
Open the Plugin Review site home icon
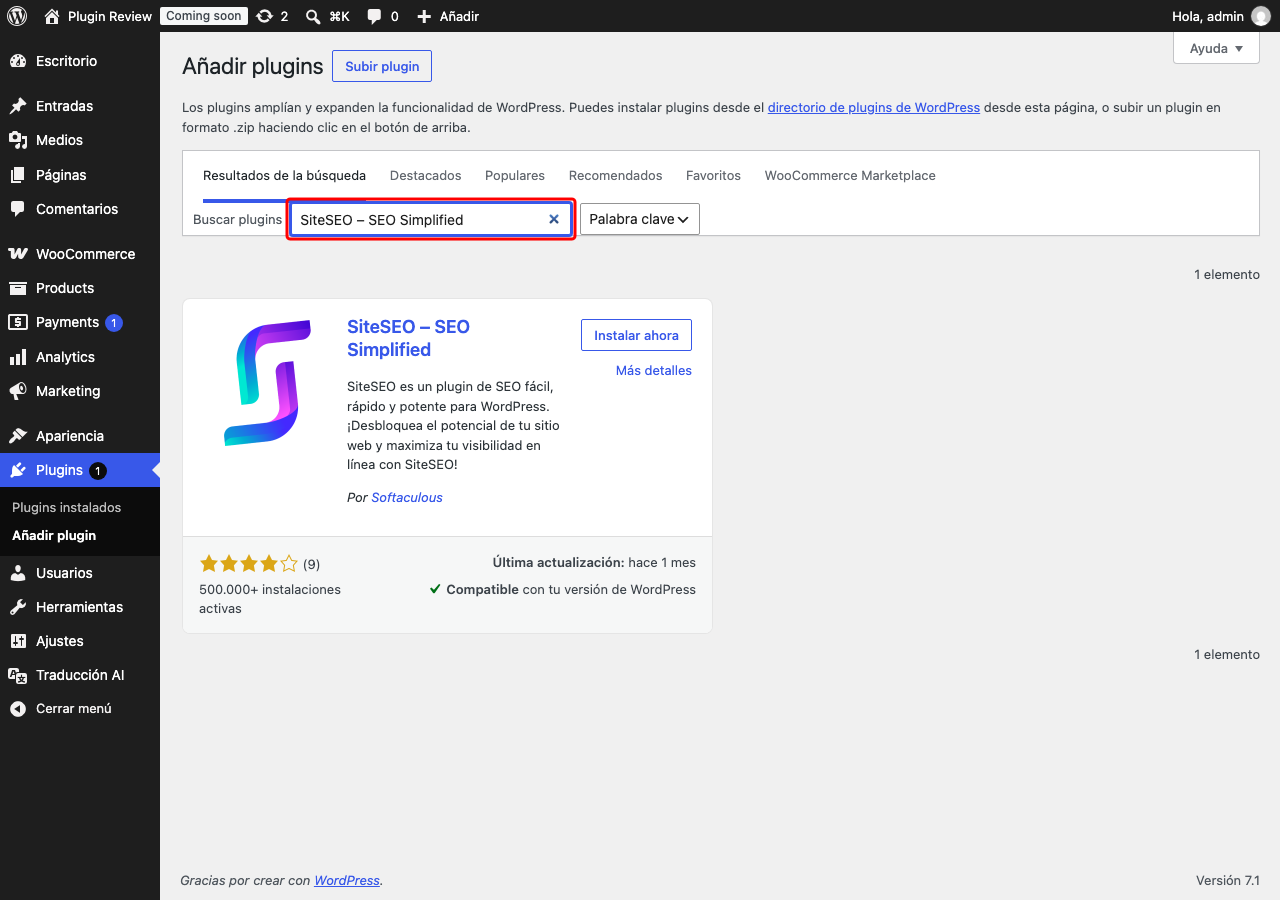[x=52, y=16]
